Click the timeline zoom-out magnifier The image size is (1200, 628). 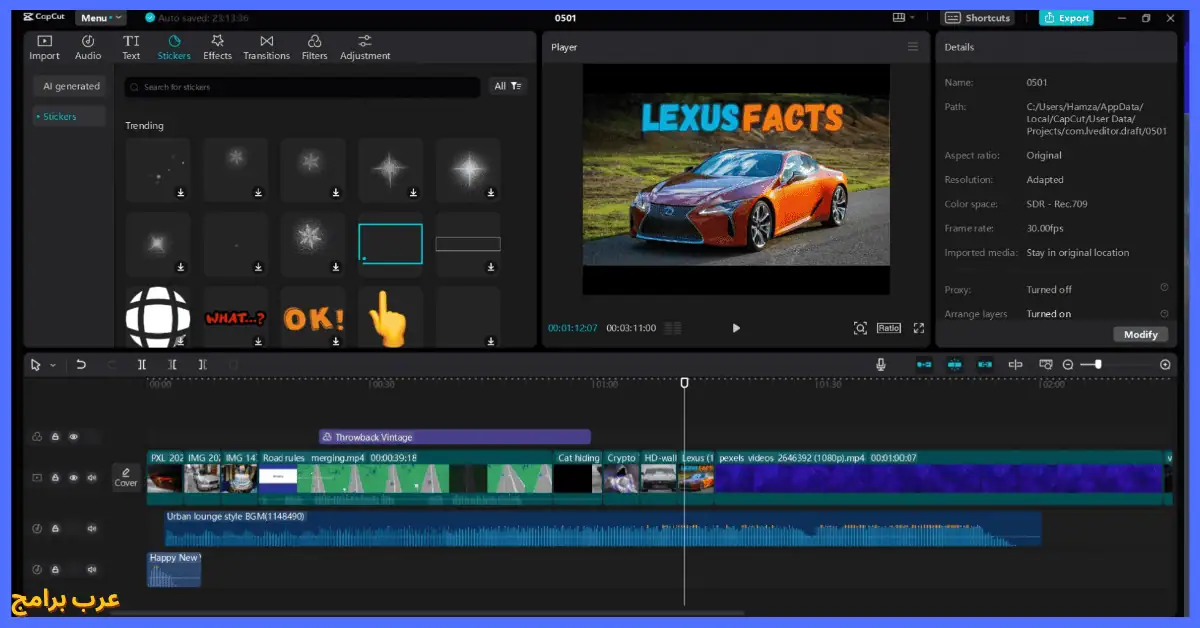(x=1068, y=365)
